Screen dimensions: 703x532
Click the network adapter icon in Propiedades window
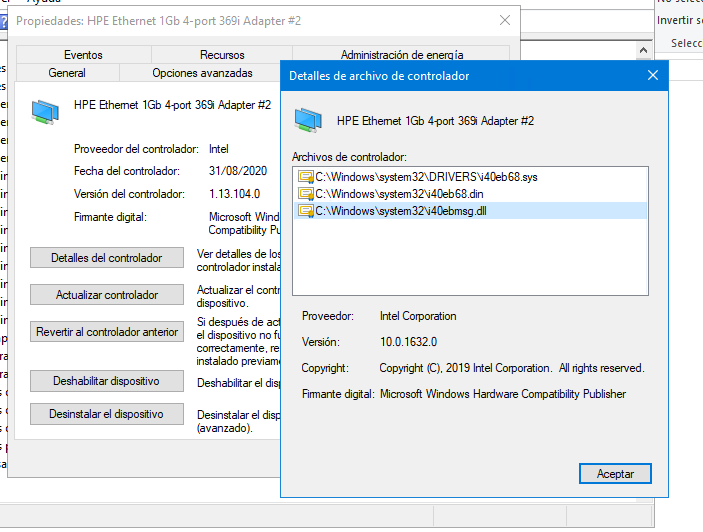click(45, 112)
